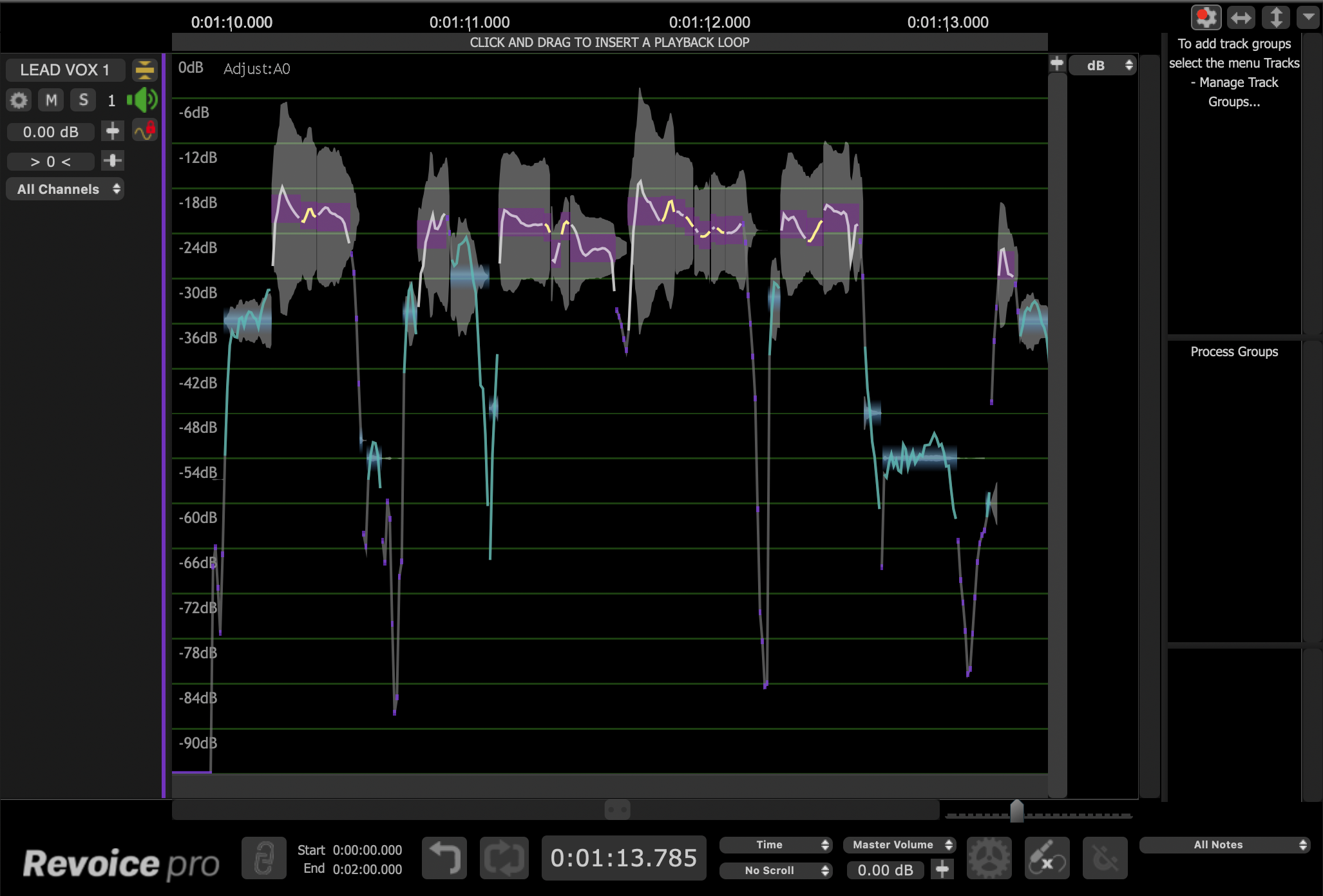Click the vertical zoom arrows icon
Image resolution: width=1323 pixels, height=896 pixels.
tap(1275, 18)
